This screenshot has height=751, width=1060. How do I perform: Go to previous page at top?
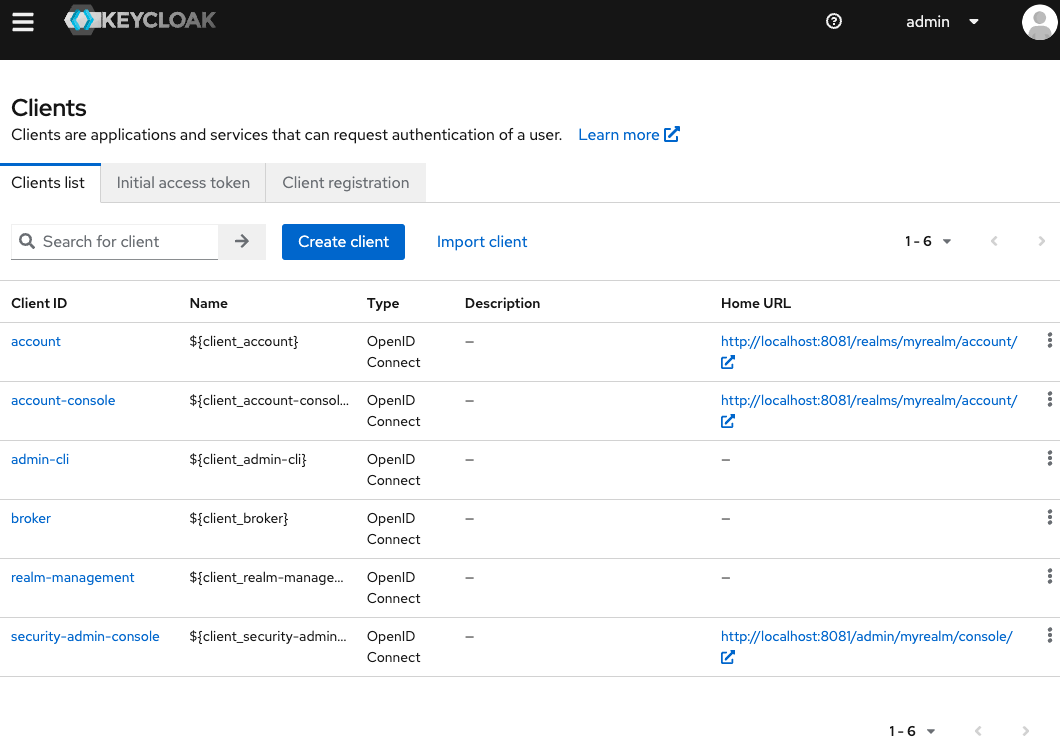[x=994, y=241]
